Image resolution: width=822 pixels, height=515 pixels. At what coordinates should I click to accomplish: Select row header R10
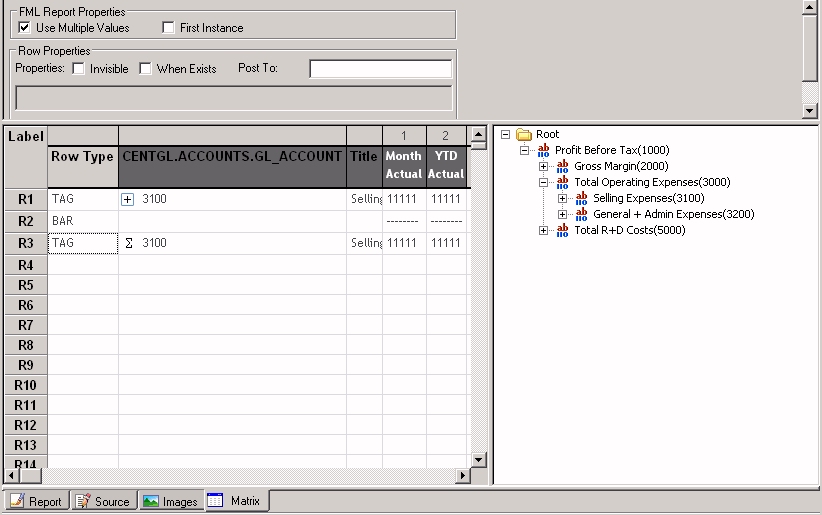pos(26,385)
